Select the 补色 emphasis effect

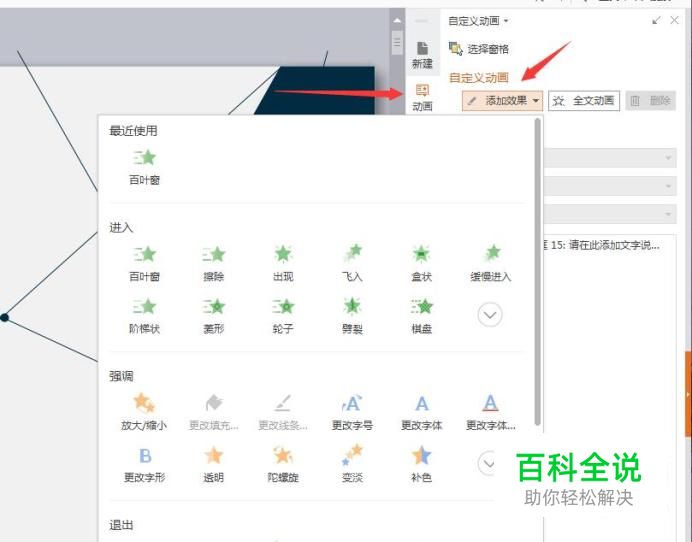(421, 465)
